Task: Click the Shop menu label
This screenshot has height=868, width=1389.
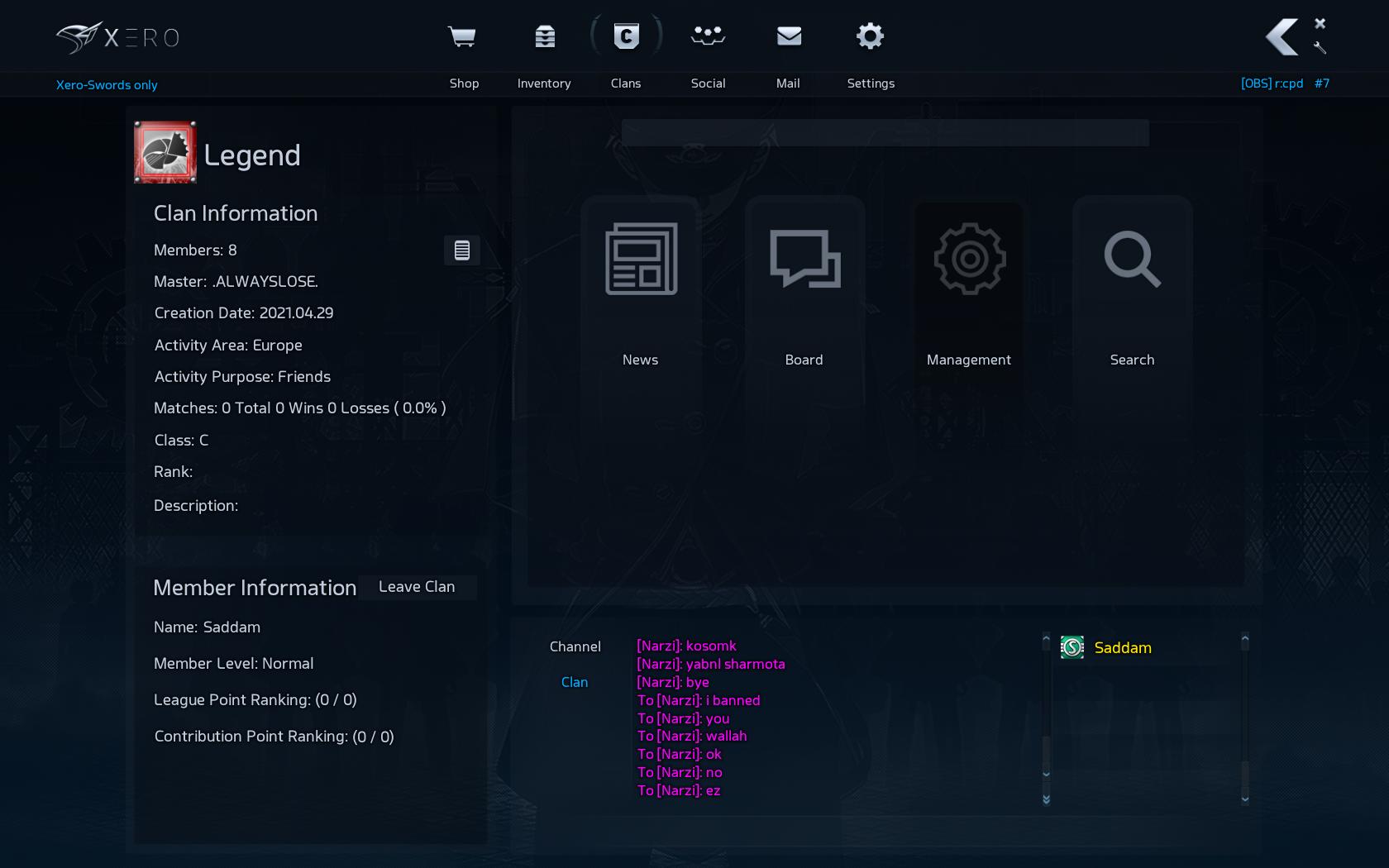Action: [x=464, y=83]
